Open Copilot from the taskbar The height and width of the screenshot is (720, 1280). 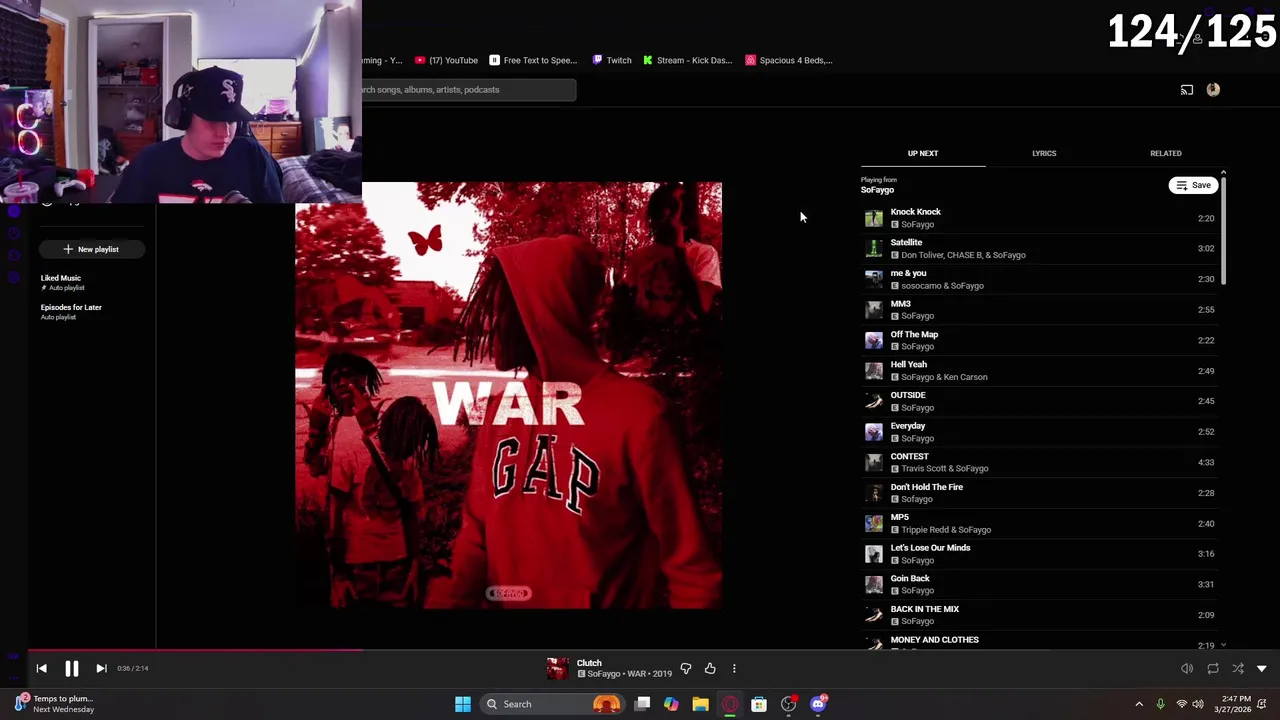point(671,704)
